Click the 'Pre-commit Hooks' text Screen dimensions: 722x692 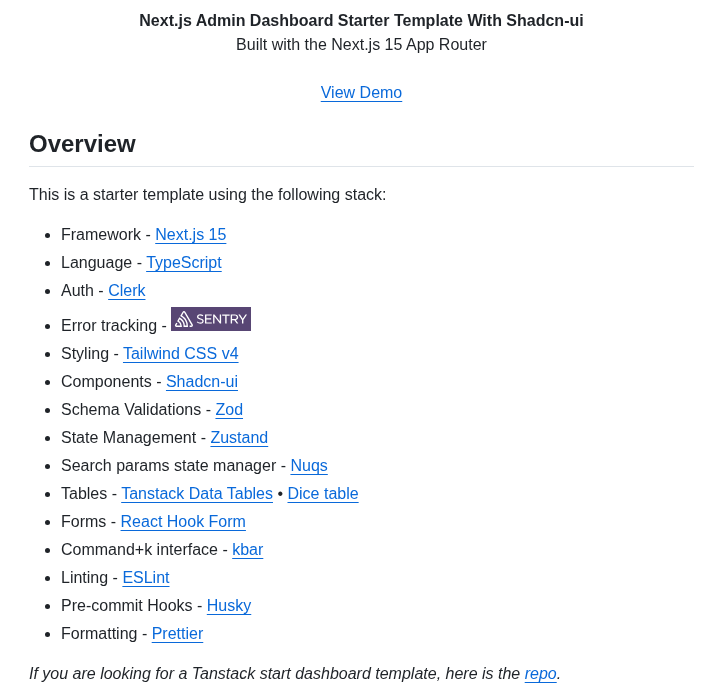(127, 605)
